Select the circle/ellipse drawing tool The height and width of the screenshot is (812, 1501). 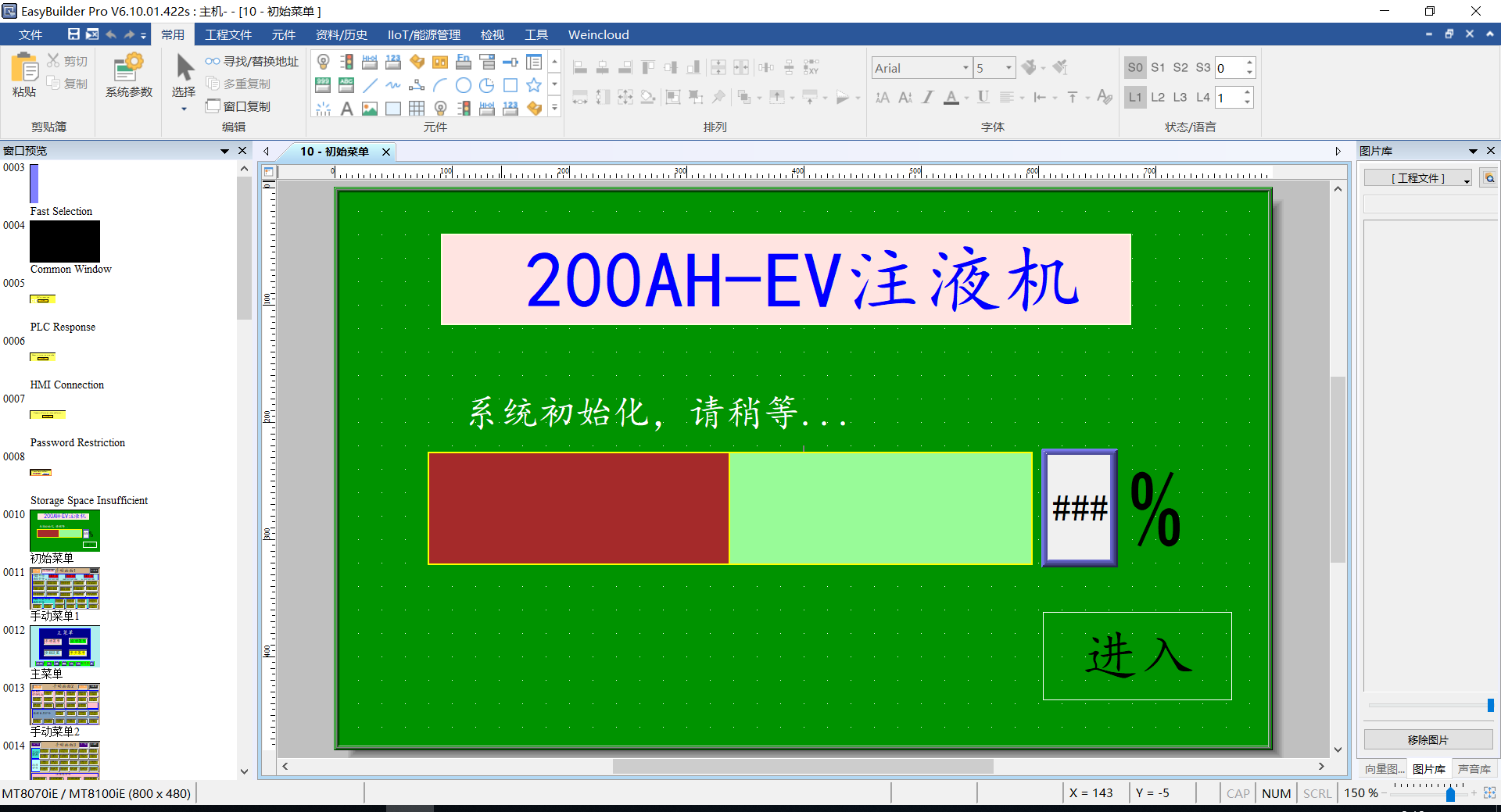click(464, 85)
